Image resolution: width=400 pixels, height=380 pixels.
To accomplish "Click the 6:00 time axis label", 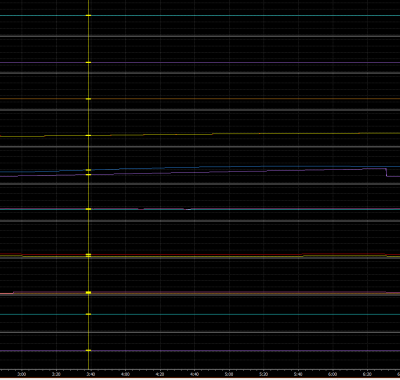I will tap(332, 374).
